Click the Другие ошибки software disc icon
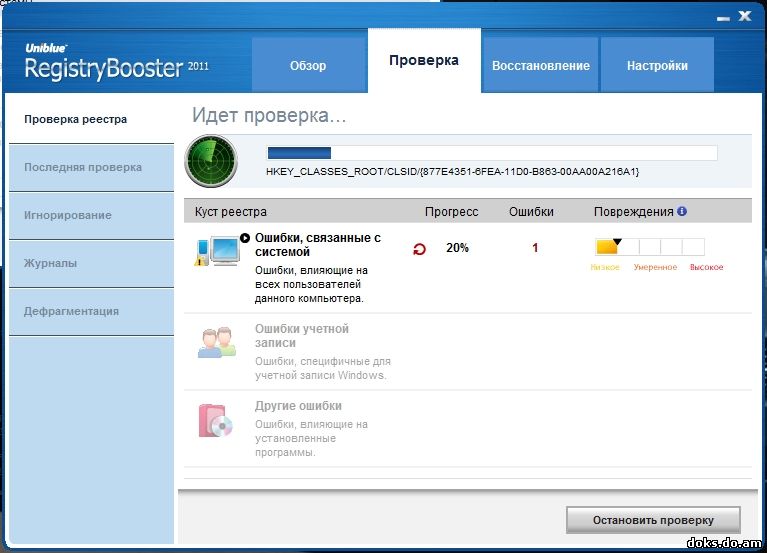 click(x=215, y=420)
